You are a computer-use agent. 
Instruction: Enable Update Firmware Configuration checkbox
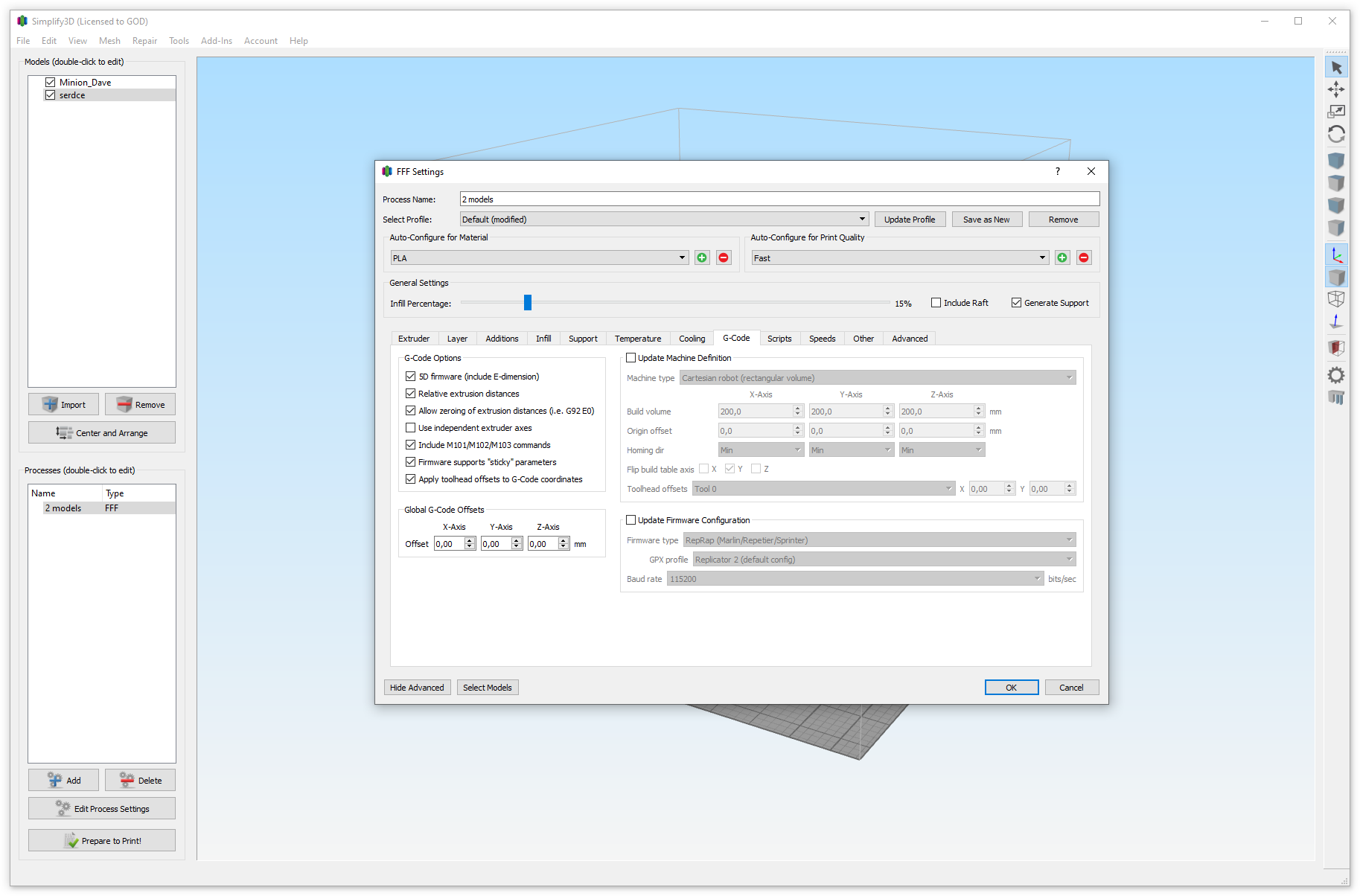[x=631, y=520]
